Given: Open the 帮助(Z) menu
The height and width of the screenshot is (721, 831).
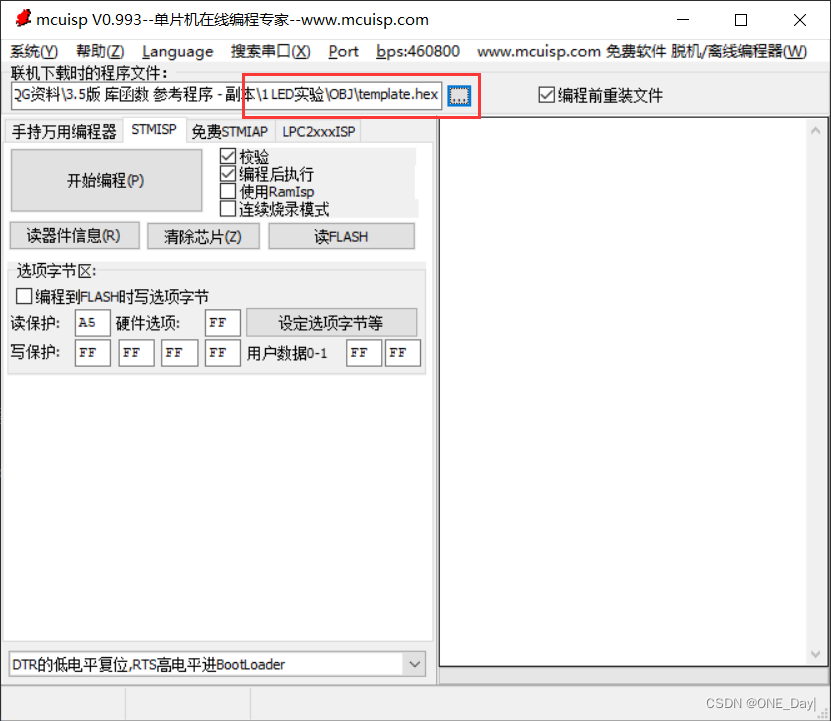Looking at the screenshot, I should coord(100,51).
